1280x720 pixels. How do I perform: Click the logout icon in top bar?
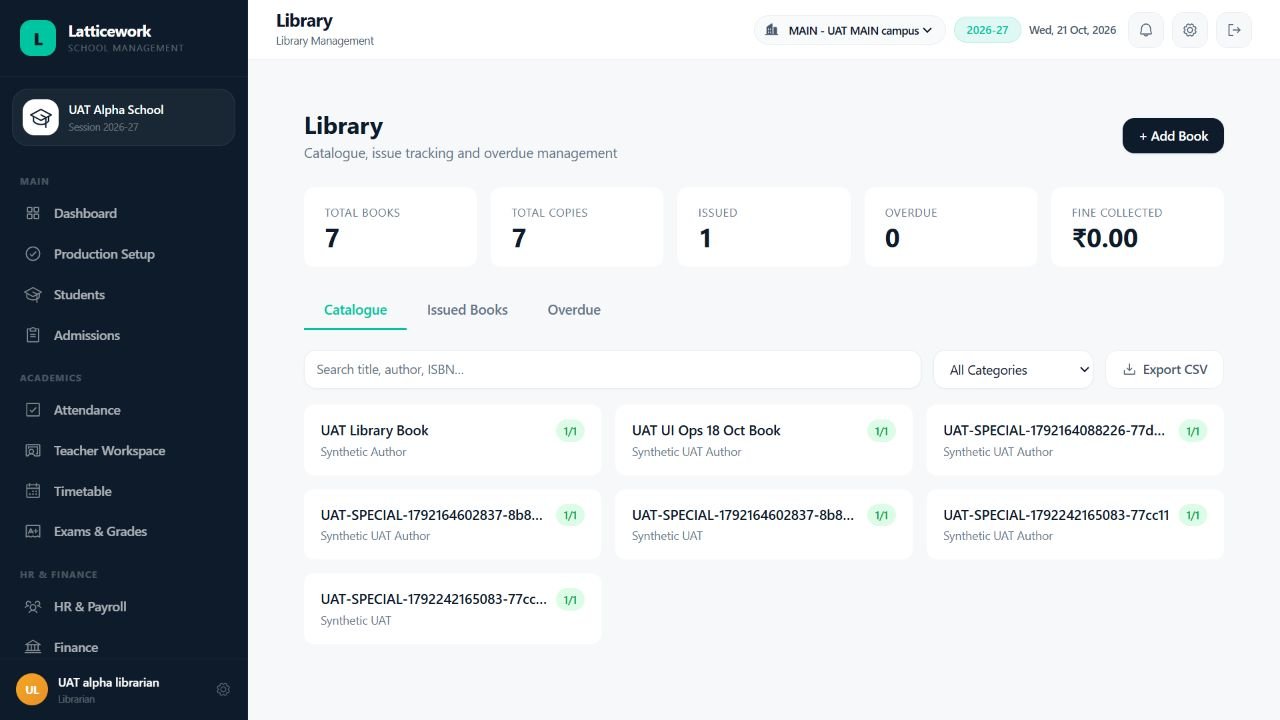pos(1234,30)
